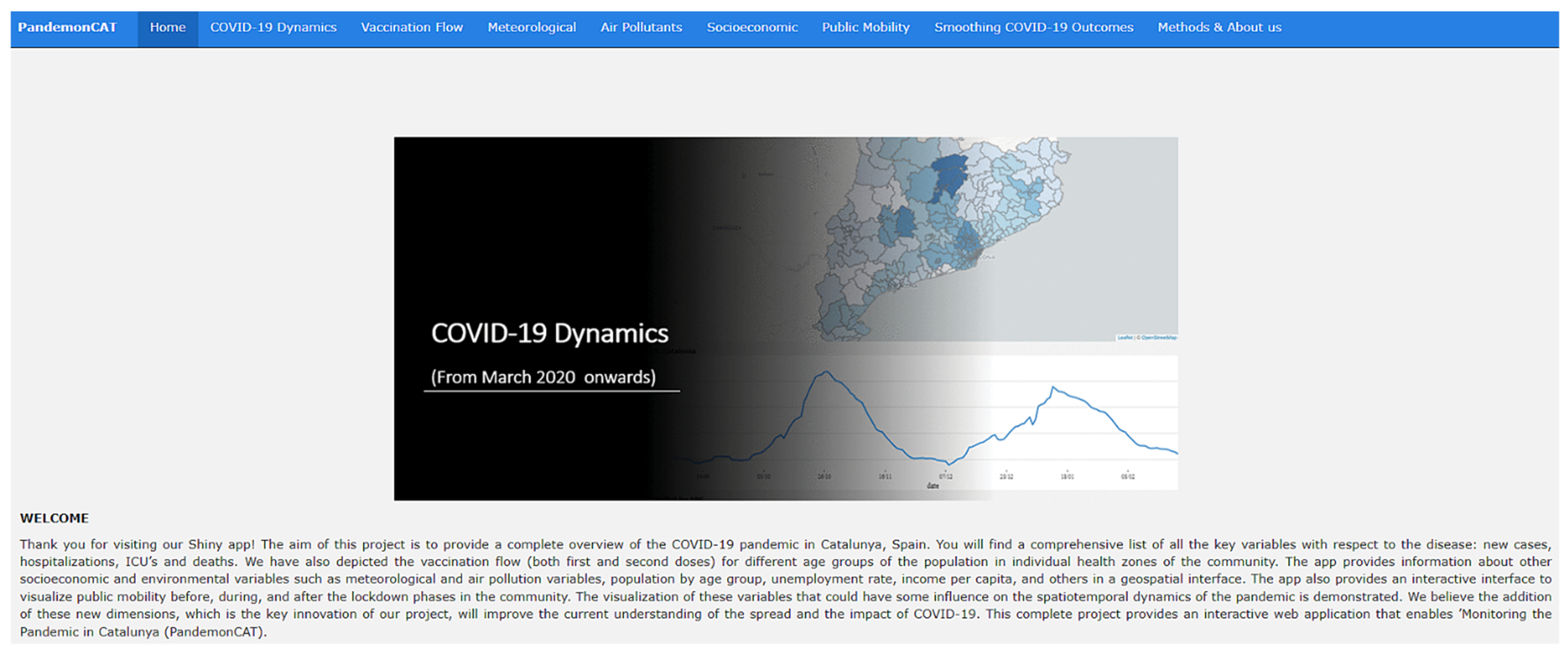Select the Public Mobility tab

click(x=866, y=27)
